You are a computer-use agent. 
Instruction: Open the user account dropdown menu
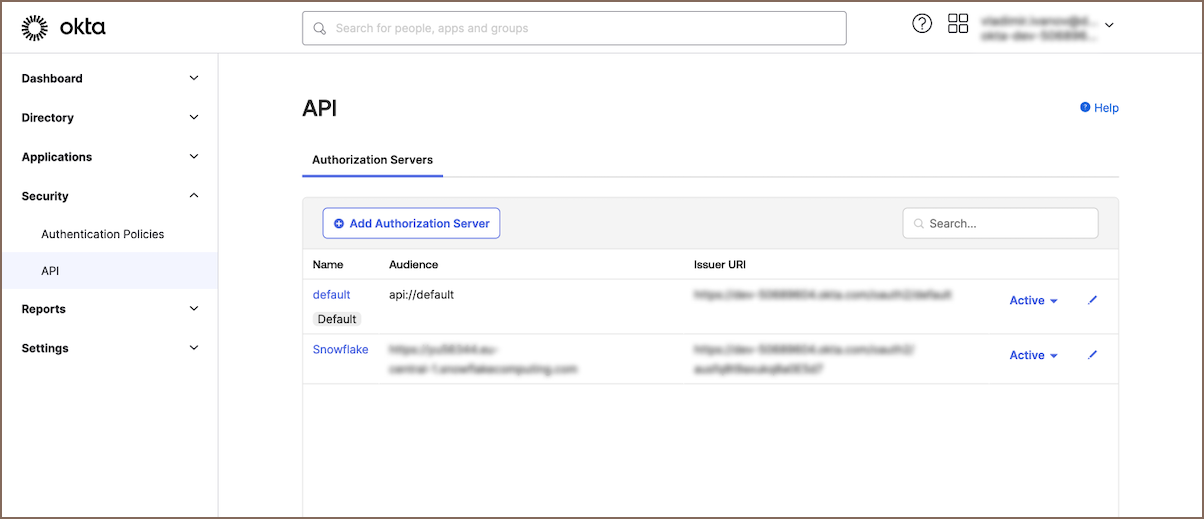1108,25
